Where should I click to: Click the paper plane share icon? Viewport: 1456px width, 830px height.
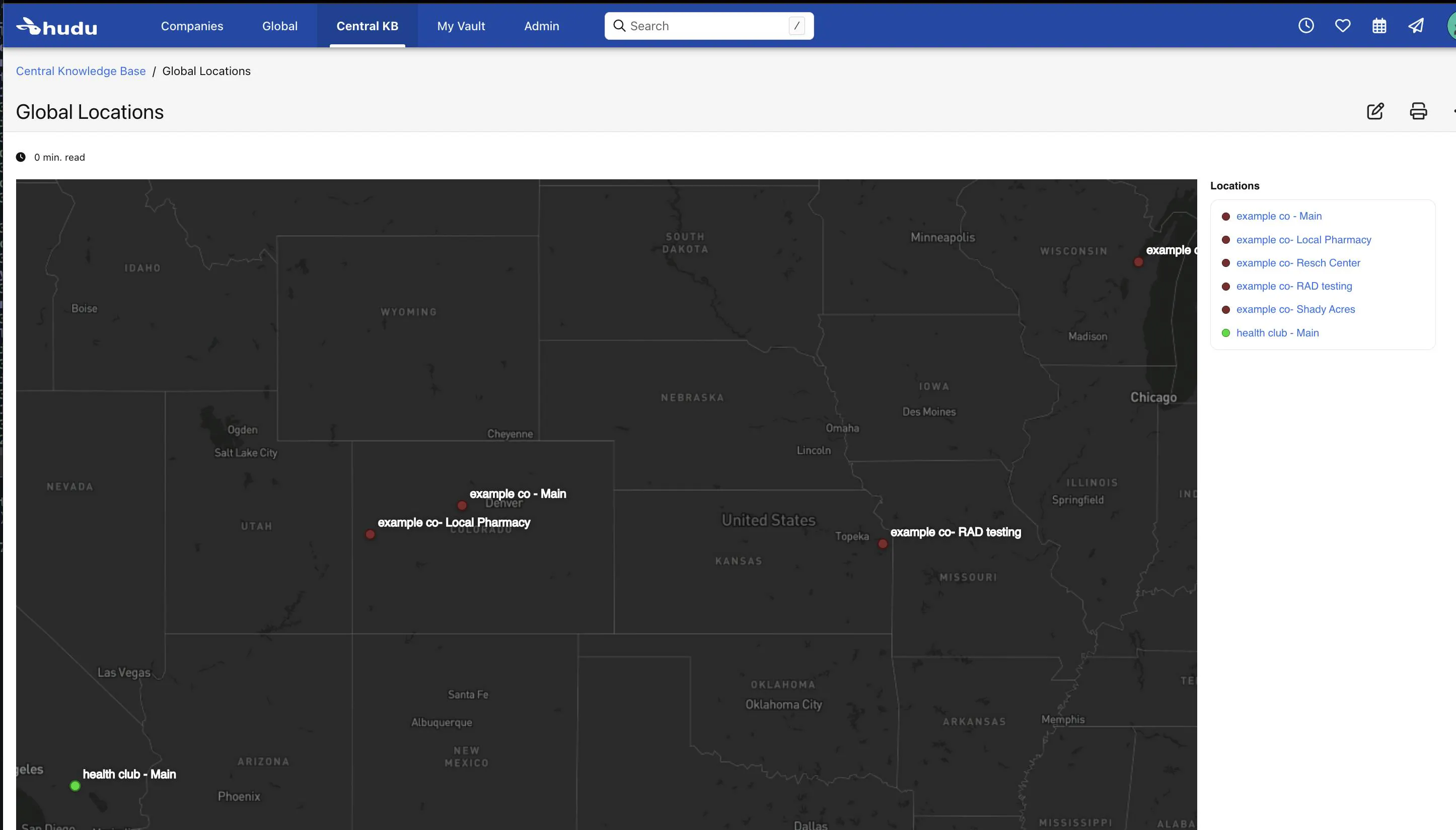(1416, 26)
